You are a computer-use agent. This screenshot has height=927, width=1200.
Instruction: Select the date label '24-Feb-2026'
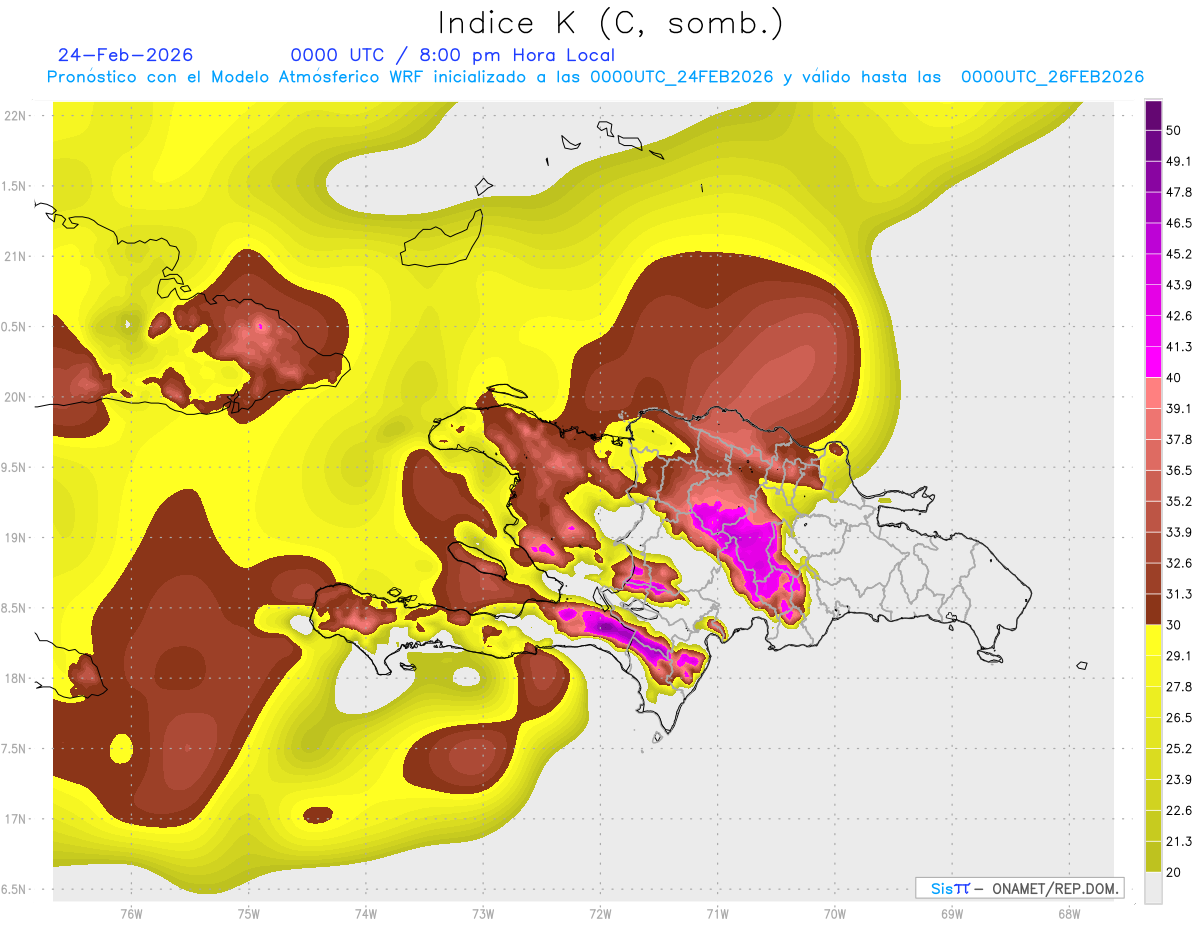(126, 55)
